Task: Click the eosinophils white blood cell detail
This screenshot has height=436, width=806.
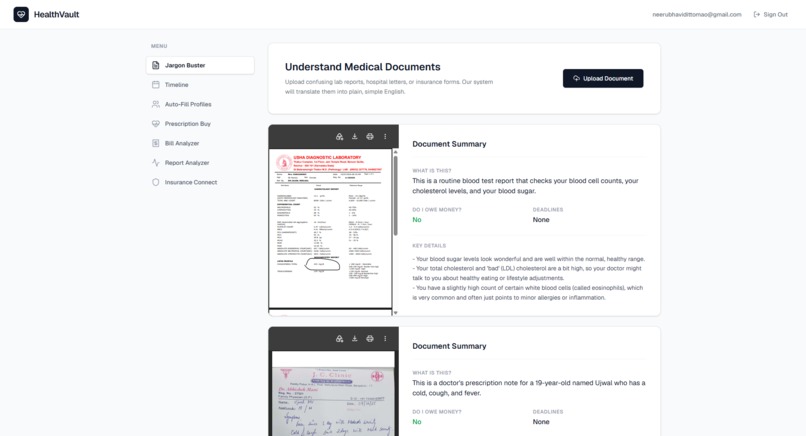Action: (527, 293)
